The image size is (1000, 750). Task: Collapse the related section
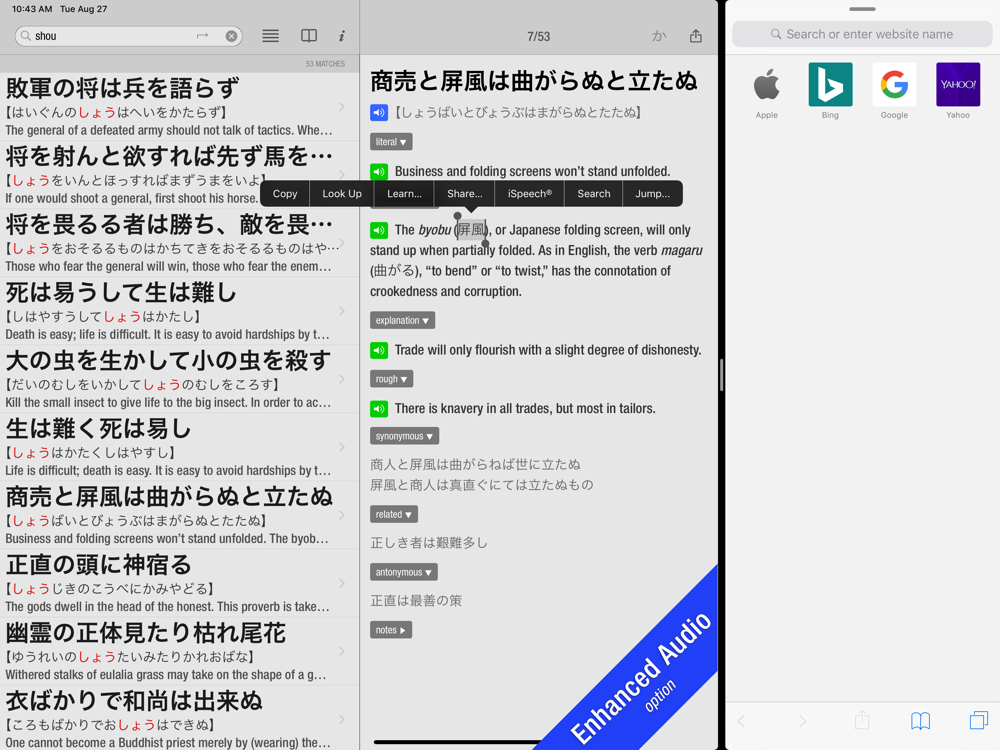(x=394, y=514)
